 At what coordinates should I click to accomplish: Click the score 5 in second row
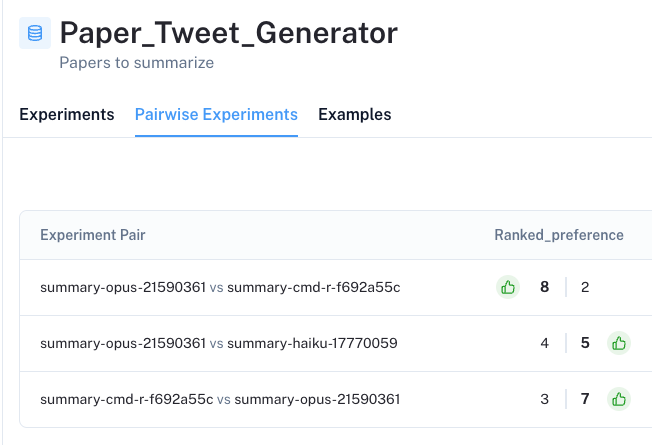585,343
